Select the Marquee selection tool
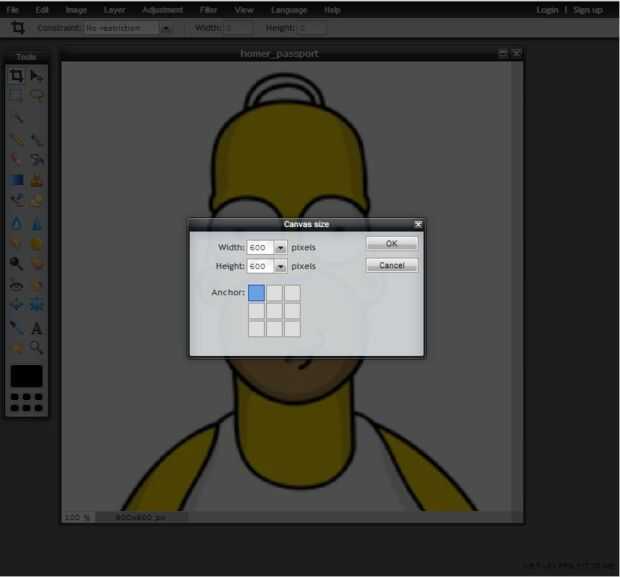This screenshot has width=620, height=577. 16,95
